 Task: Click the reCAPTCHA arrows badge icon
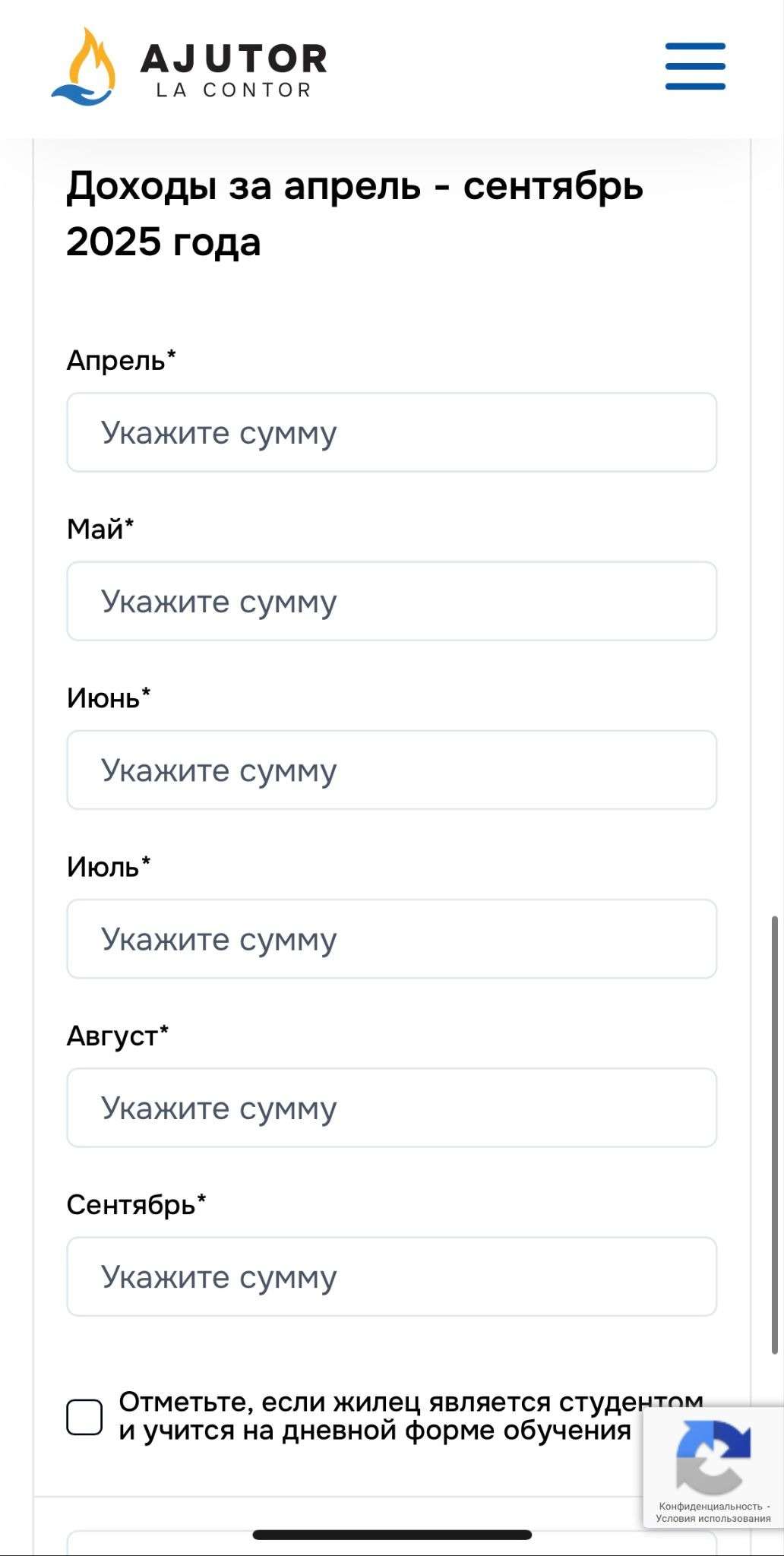point(713,1456)
